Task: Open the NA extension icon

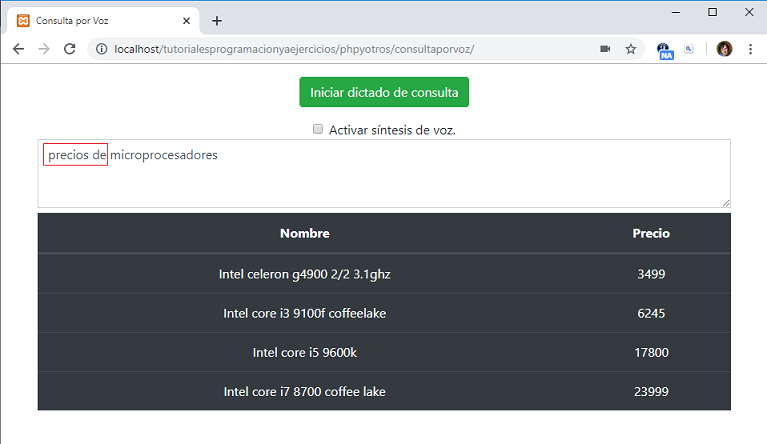Action: pyautogui.click(x=665, y=51)
